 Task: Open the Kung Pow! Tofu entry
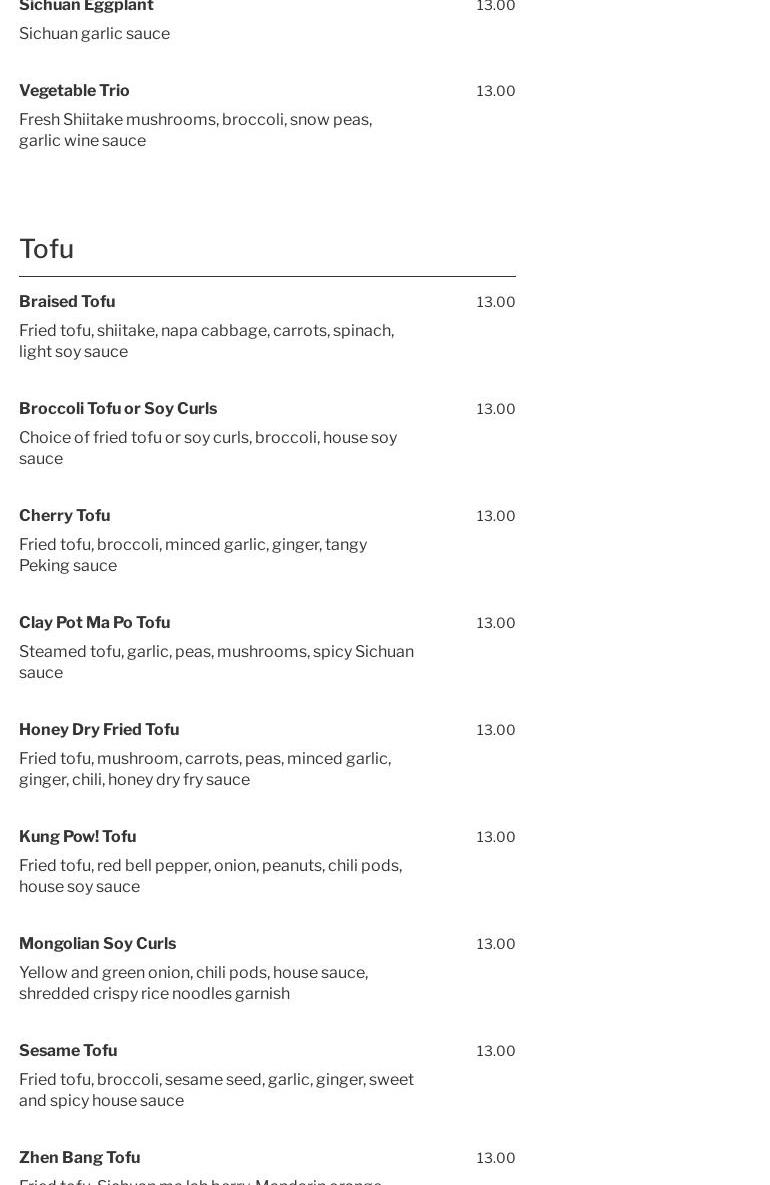77,836
